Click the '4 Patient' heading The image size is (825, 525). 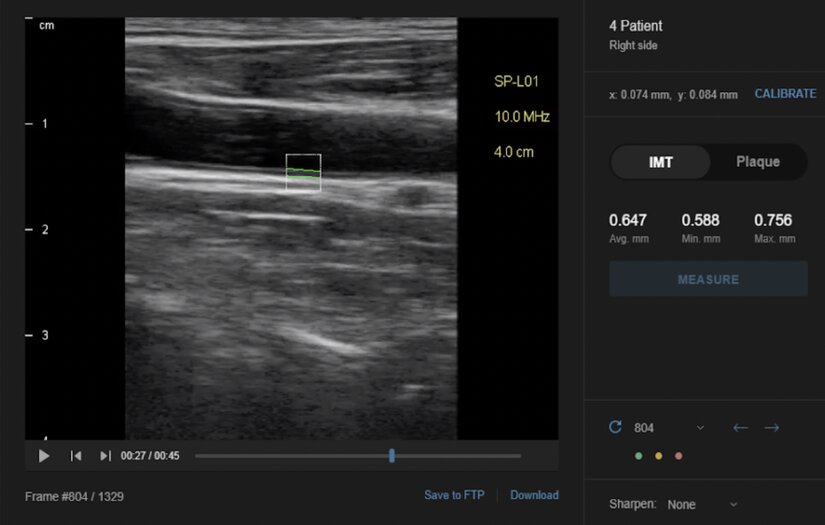pyautogui.click(x=636, y=26)
